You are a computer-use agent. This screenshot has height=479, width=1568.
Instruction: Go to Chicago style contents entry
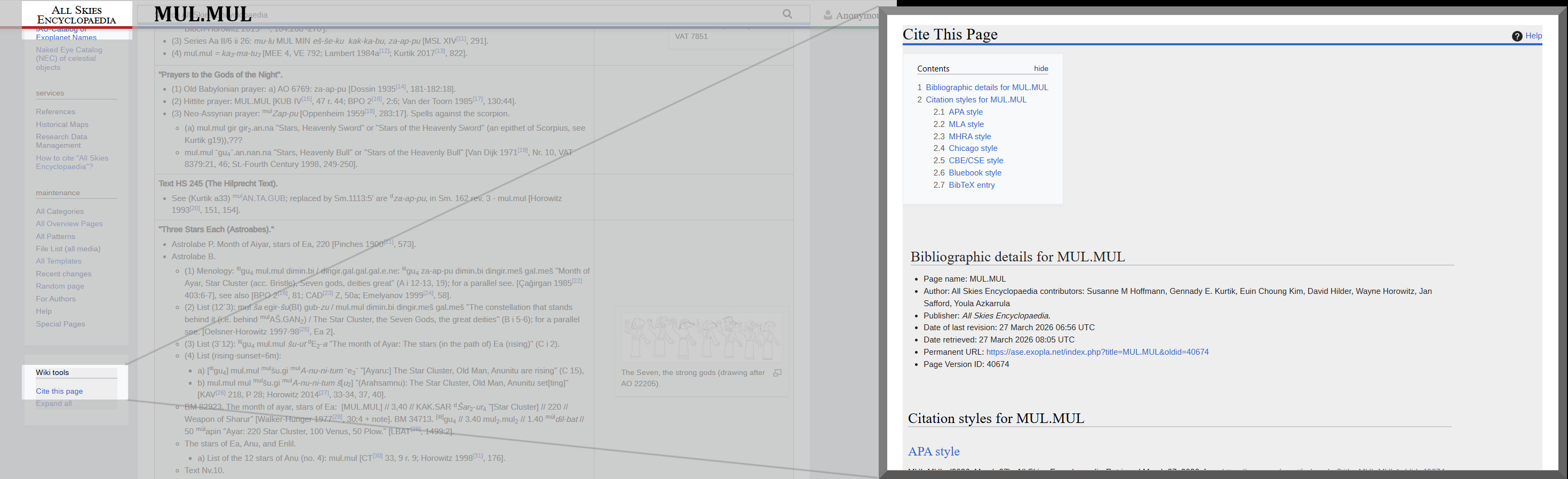coord(973,148)
